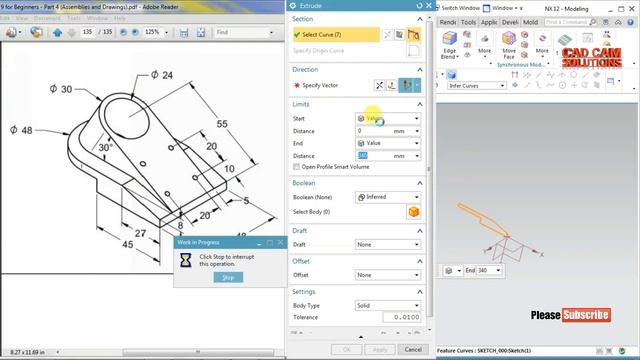
Task: Click the on-screen End value input box
Action: (486, 271)
